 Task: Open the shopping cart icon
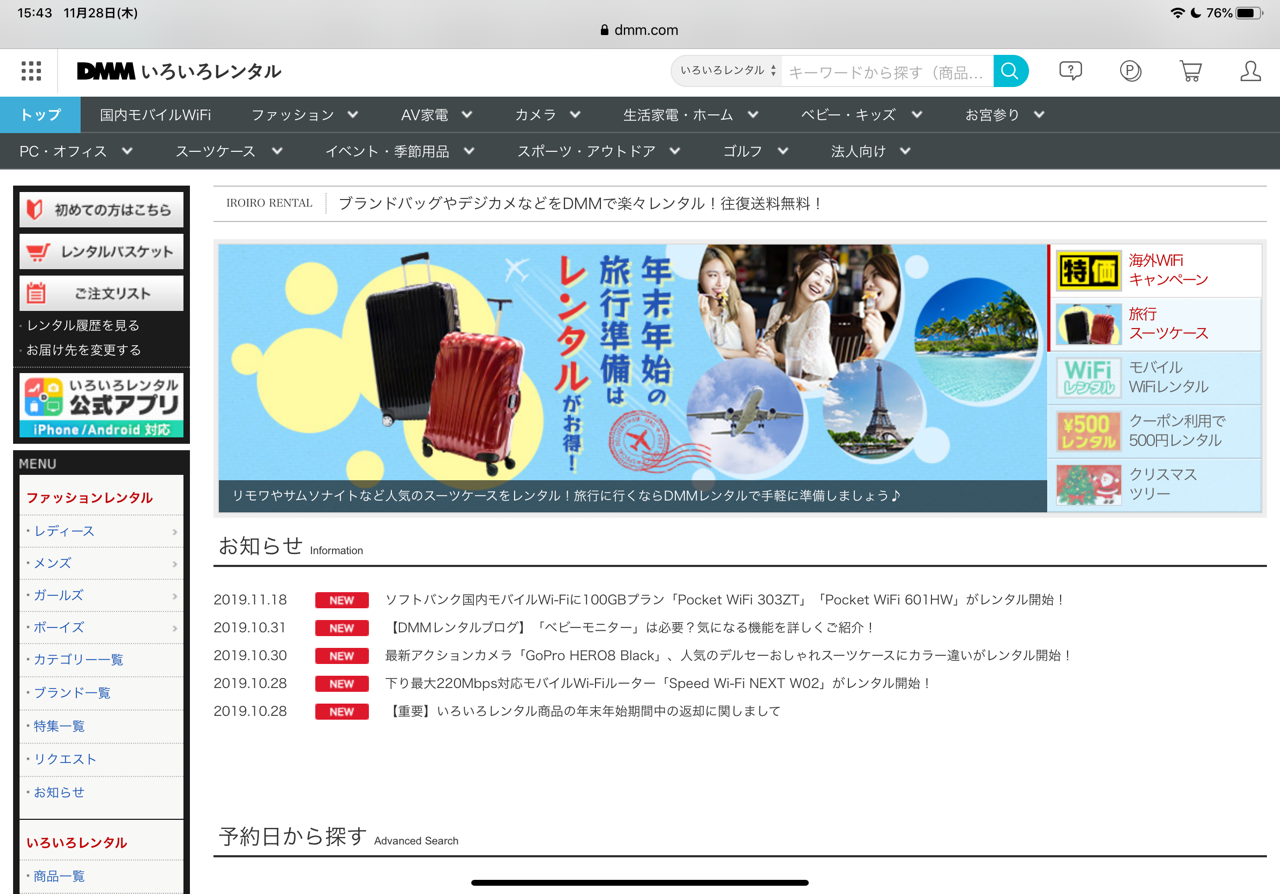click(x=1190, y=71)
